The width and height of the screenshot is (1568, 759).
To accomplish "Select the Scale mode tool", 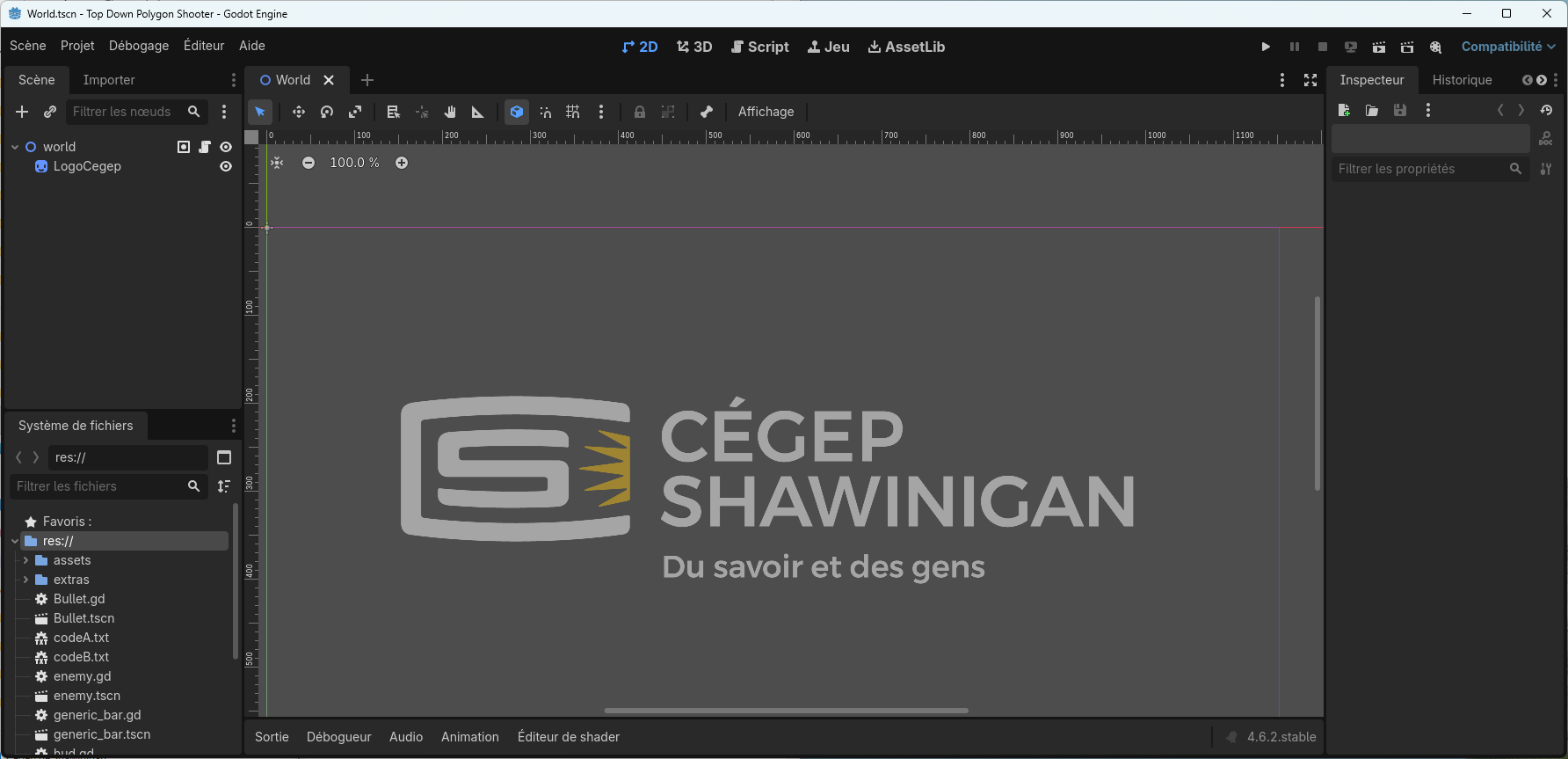I will point(355,112).
